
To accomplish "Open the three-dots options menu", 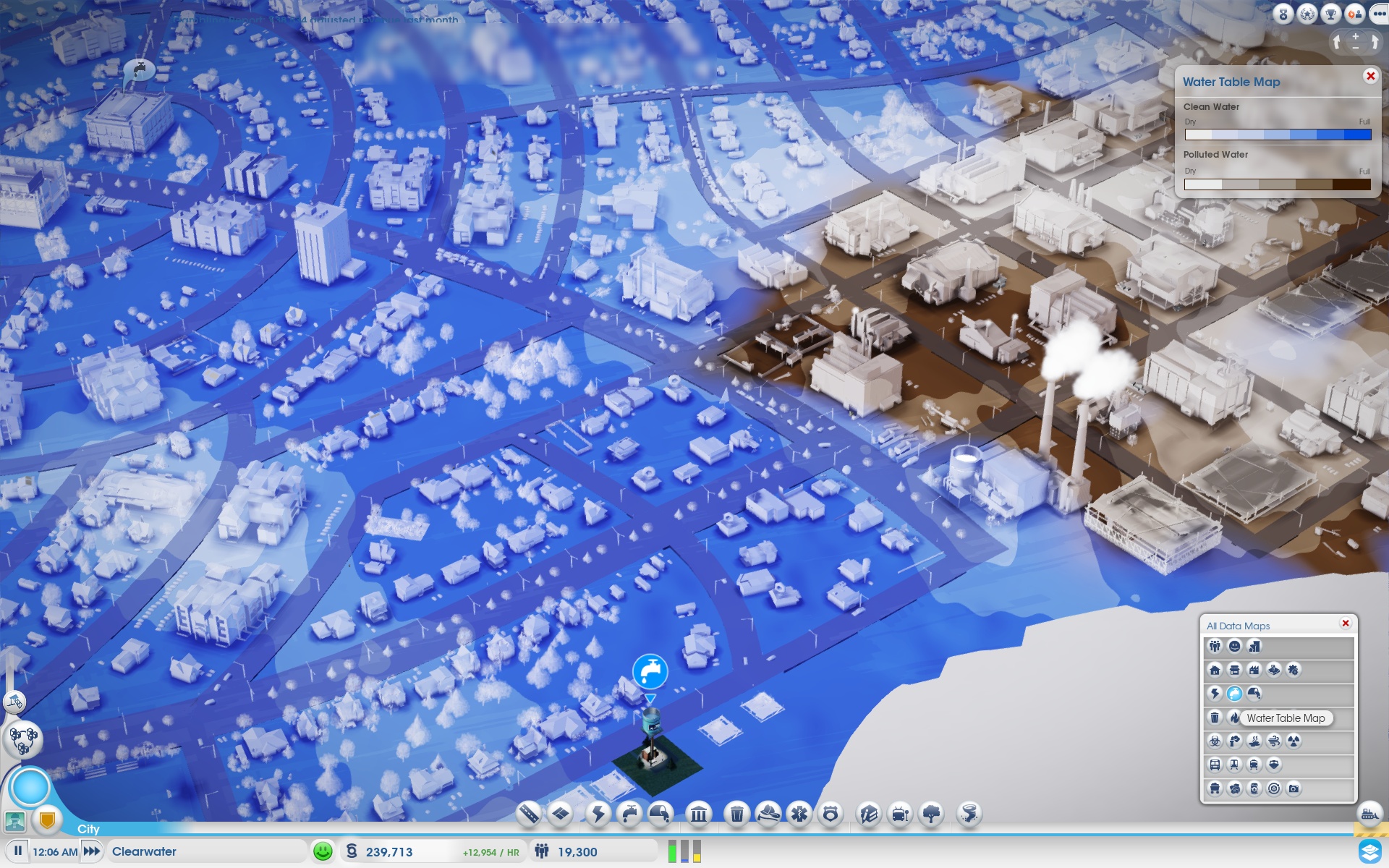I will click(1378, 14).
